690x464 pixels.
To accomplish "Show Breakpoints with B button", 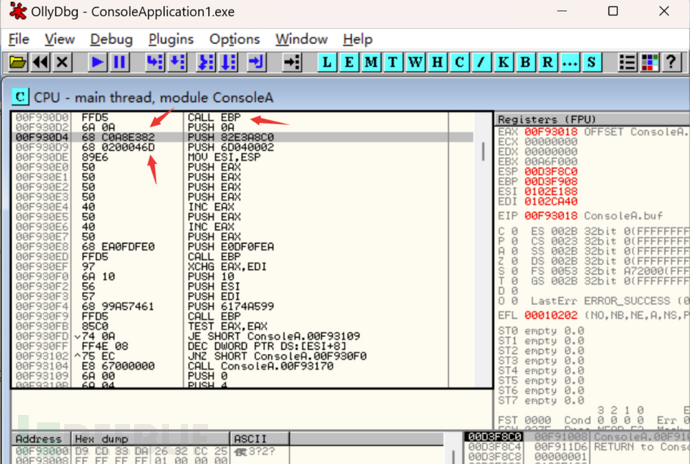I will pos(525,62).
